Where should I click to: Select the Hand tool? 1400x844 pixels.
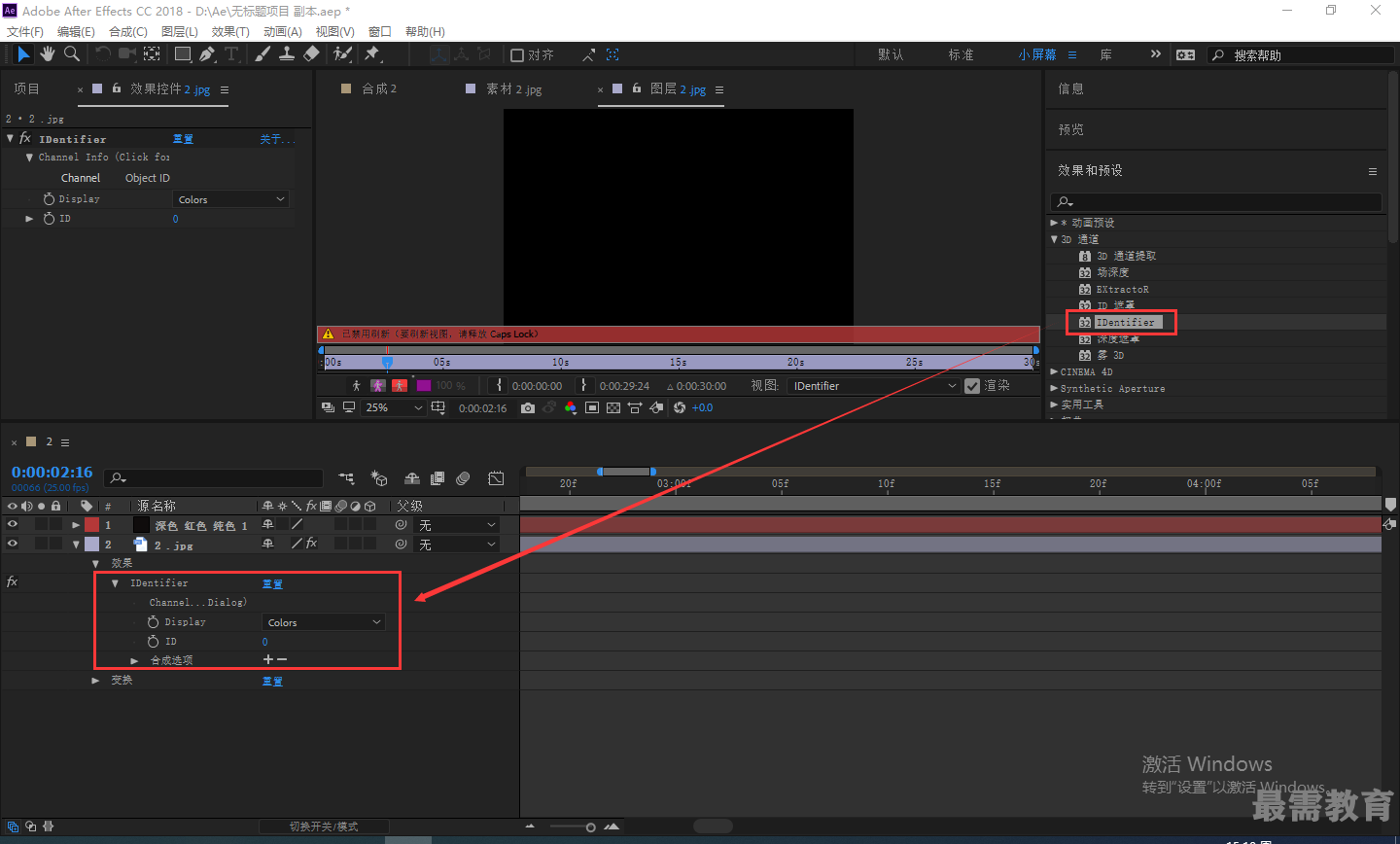pos(48,54)
